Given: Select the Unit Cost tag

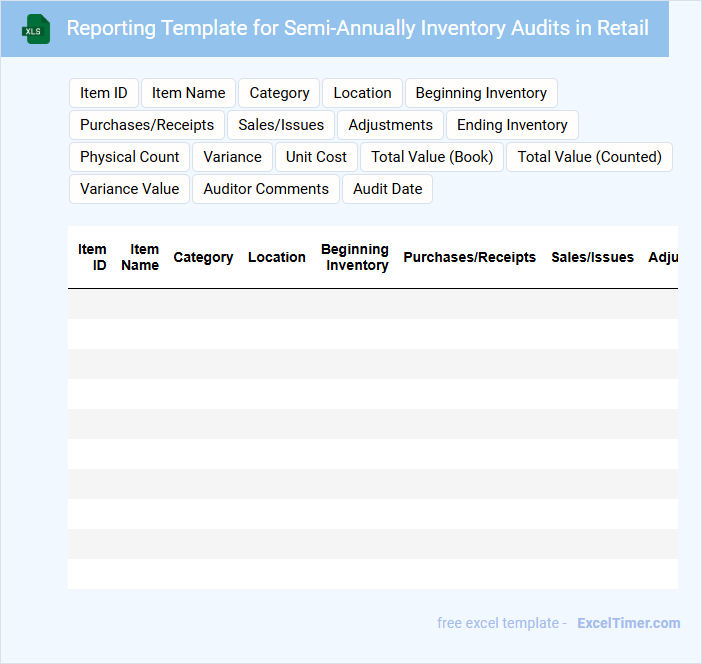Looking at the screenshot, I should coord(316,157).
